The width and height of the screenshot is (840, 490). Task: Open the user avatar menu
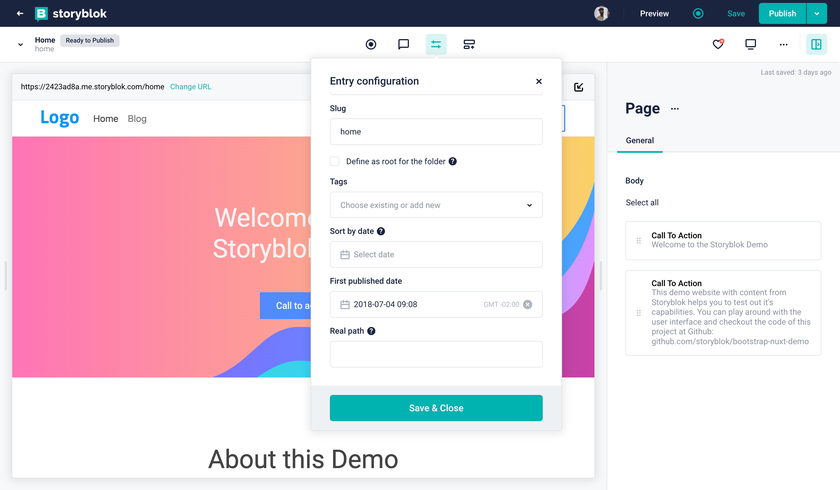(x=601, y=13)
